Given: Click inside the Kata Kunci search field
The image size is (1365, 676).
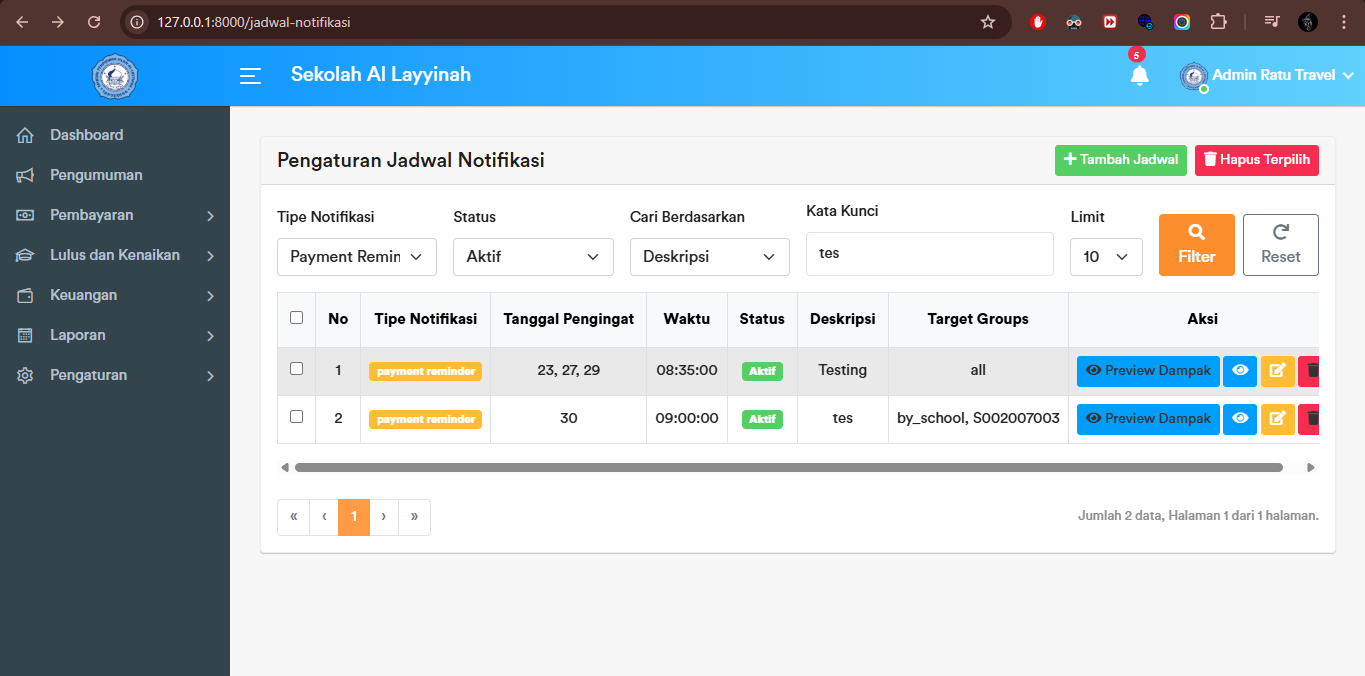Looking at the screenshot, I should click(x=929, y=253).
